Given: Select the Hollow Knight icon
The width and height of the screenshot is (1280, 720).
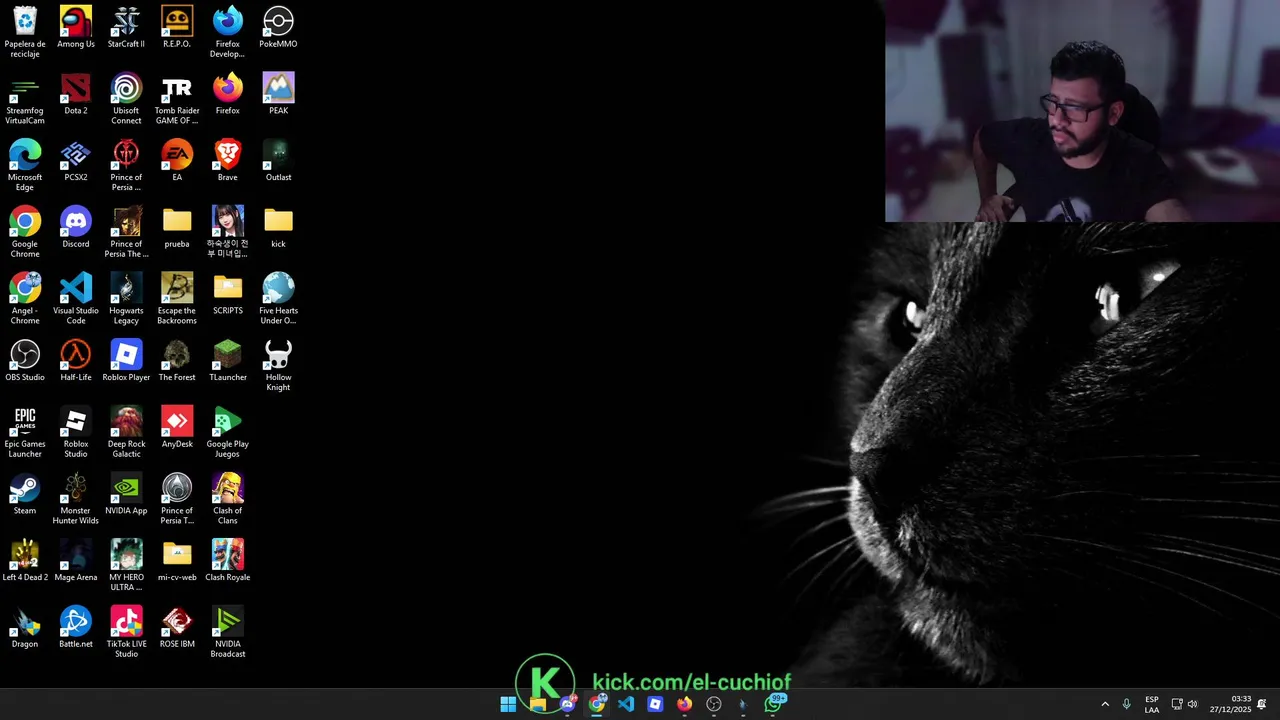Looking at the screenshot, I should 278,366.
